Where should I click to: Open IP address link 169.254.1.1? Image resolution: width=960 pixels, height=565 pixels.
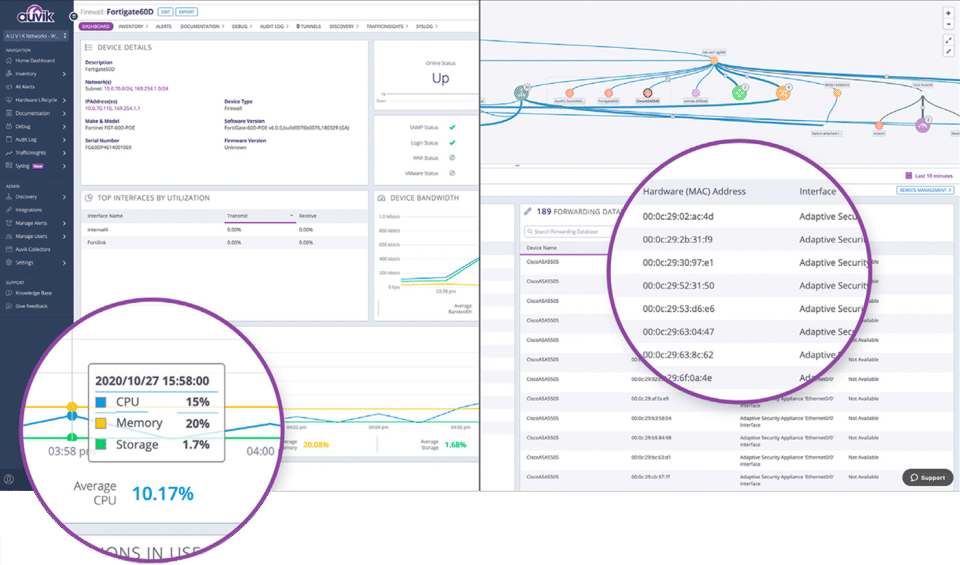[x=126, y=108]
